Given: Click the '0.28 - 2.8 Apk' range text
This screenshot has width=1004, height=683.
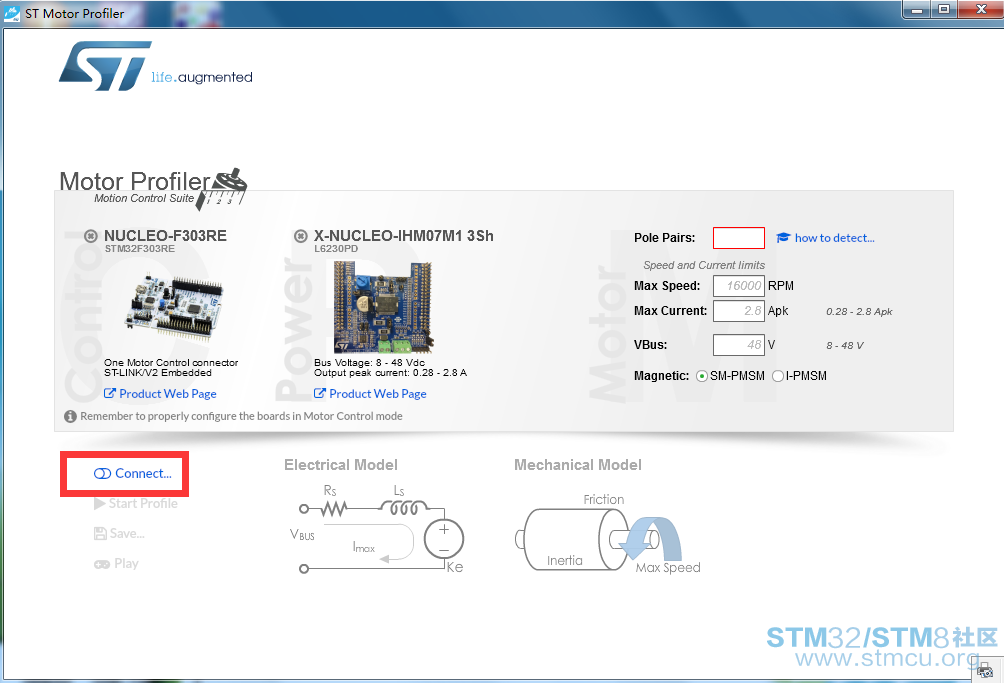Looking at the screenshot, I should coord(859,311).
